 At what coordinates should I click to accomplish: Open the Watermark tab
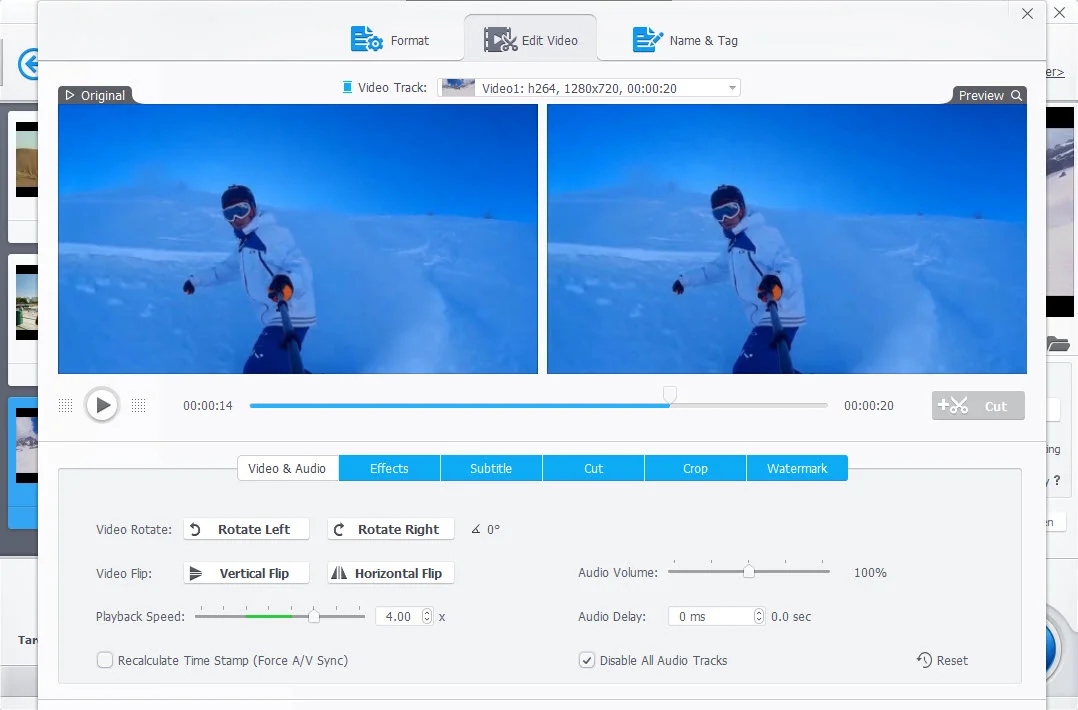coord(797,468)
